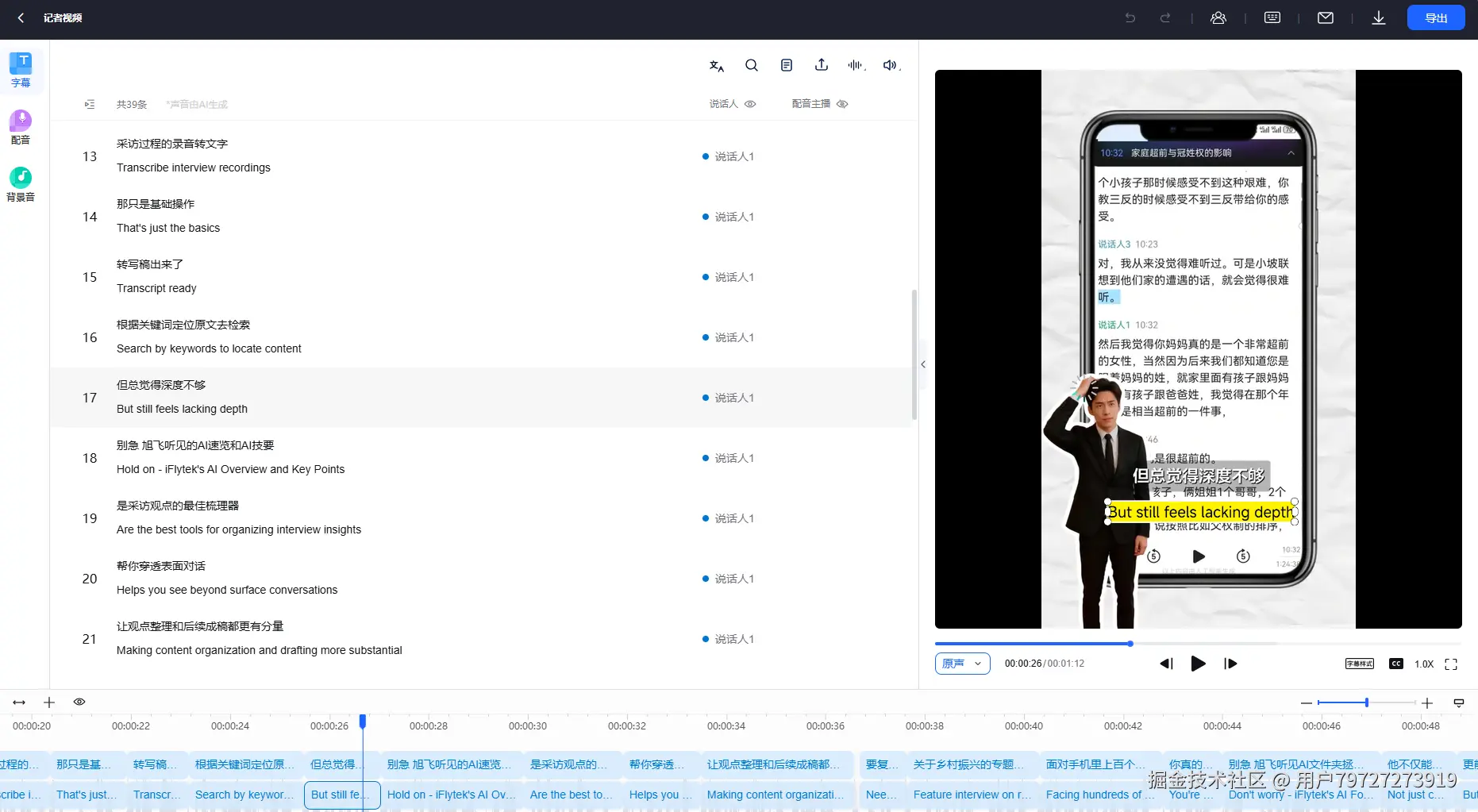Open the collaborators people icon

pos(1218,17)
